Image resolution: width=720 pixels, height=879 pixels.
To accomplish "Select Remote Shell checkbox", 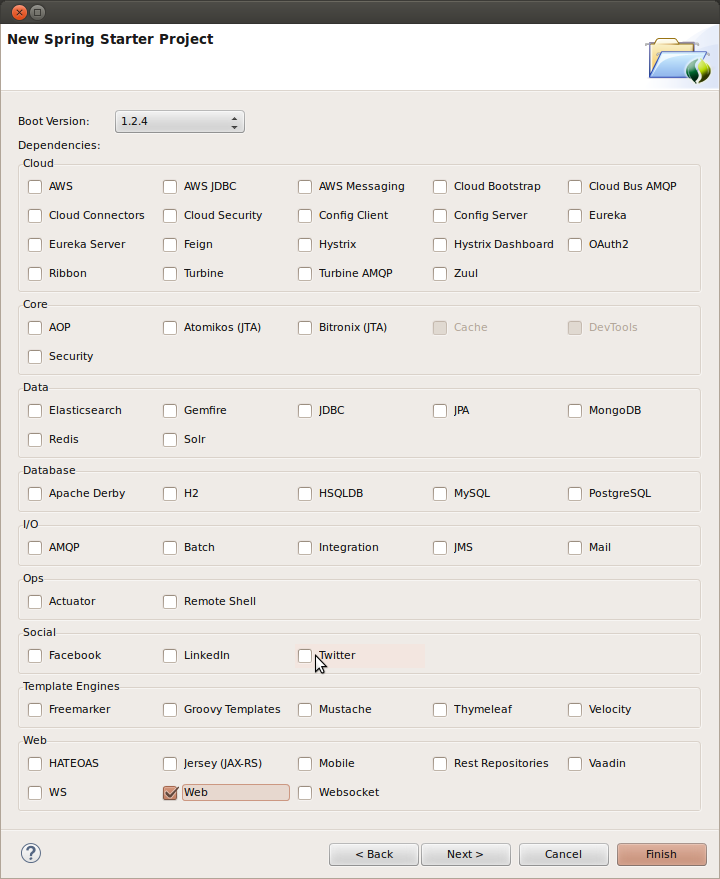I will pos(170,602).
